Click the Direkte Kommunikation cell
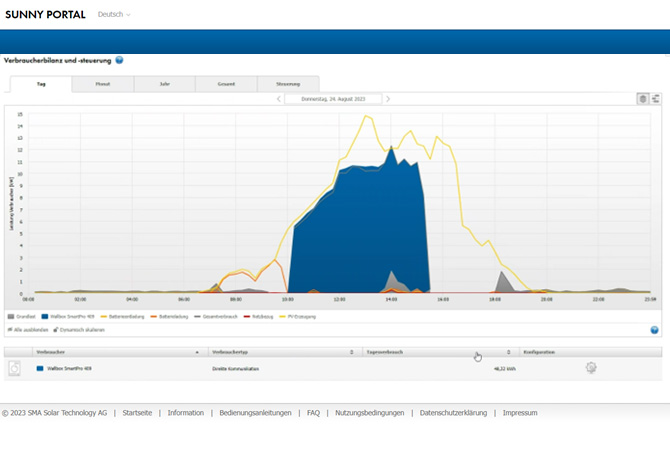 235,369
